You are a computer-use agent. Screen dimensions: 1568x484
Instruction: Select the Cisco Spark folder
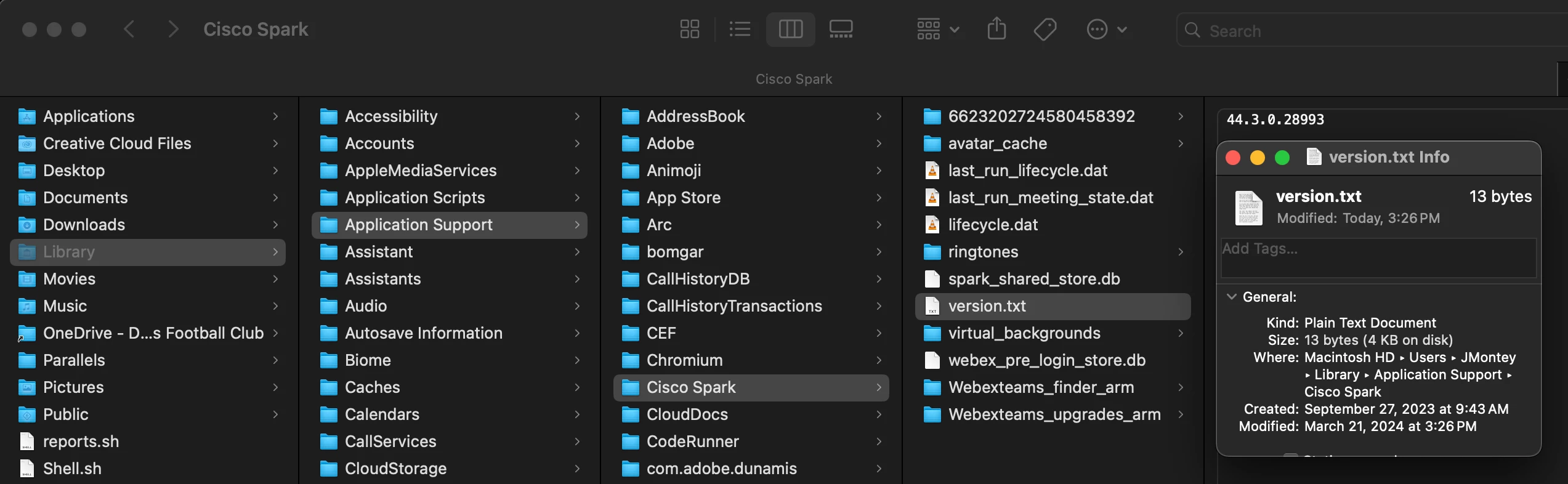[751, 387]
